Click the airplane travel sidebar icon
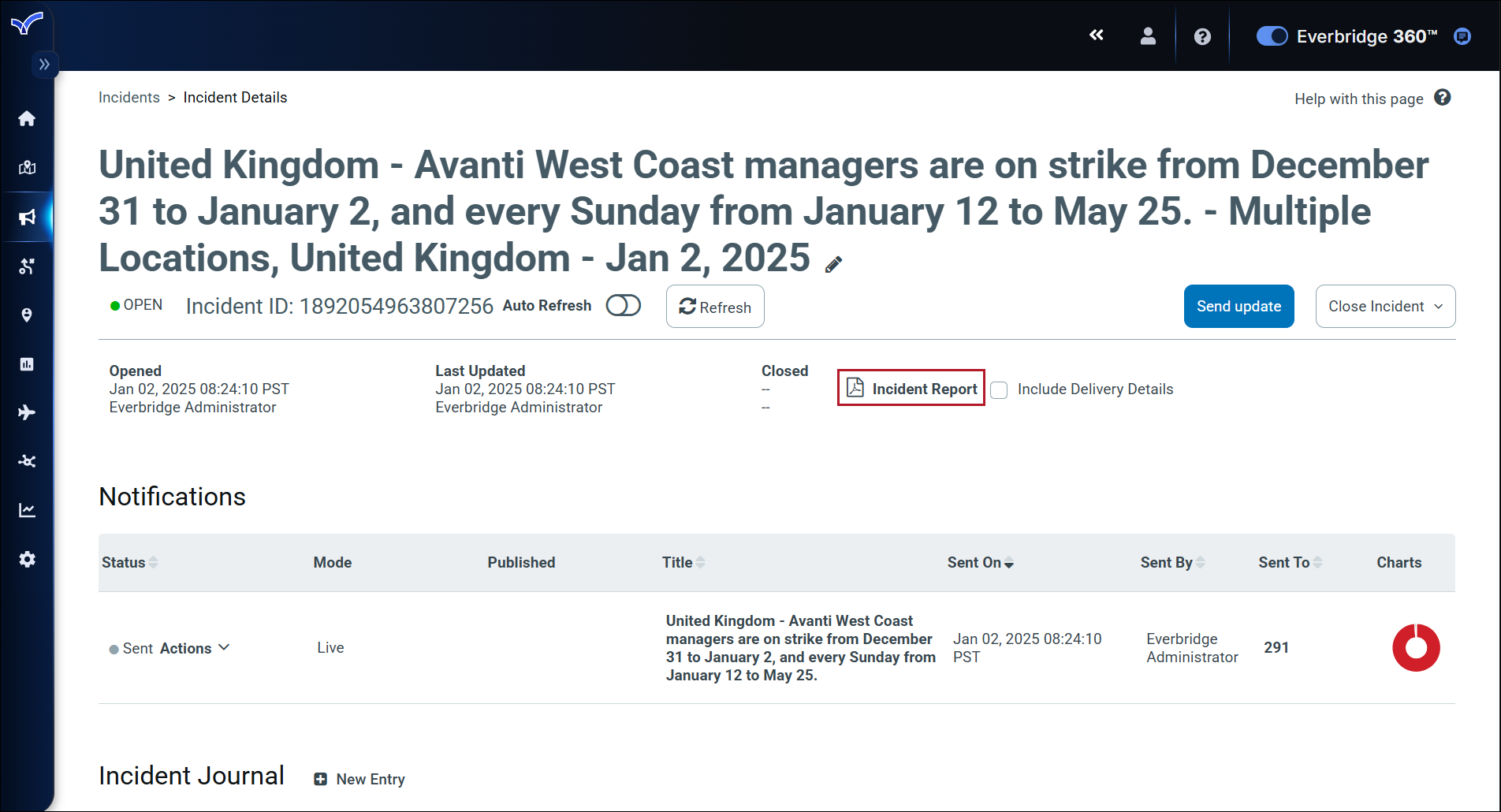Viewport: 1501px width, 812px height. [x=27, y=412]
